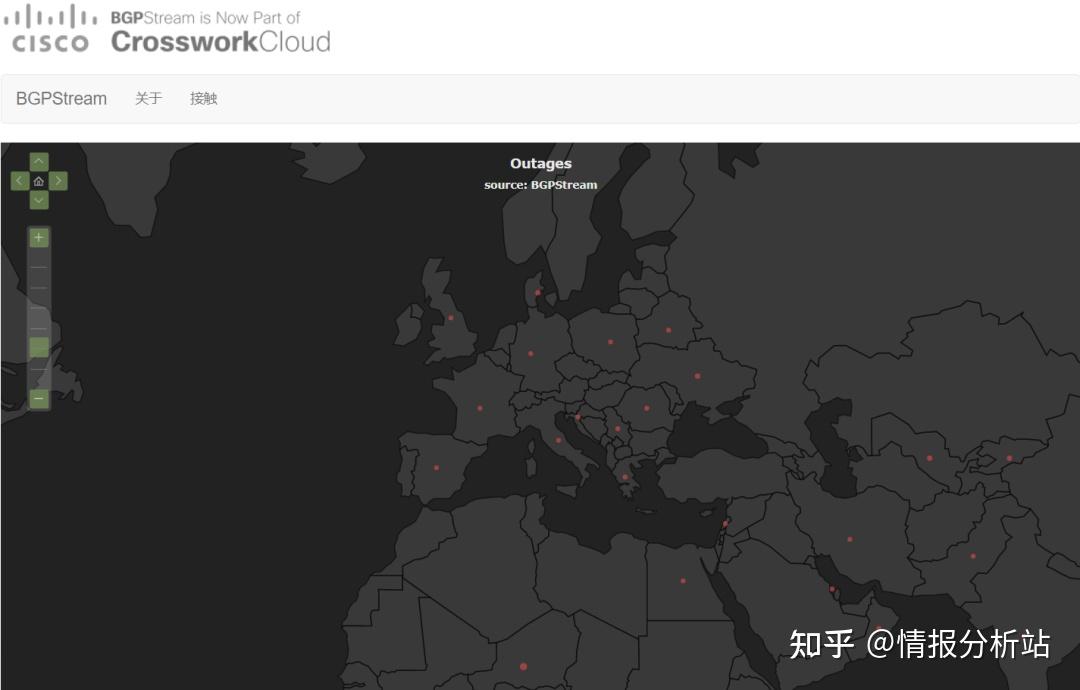Pan the map down with the arrow
The image size is (1080, 690).
pos(39,200)
